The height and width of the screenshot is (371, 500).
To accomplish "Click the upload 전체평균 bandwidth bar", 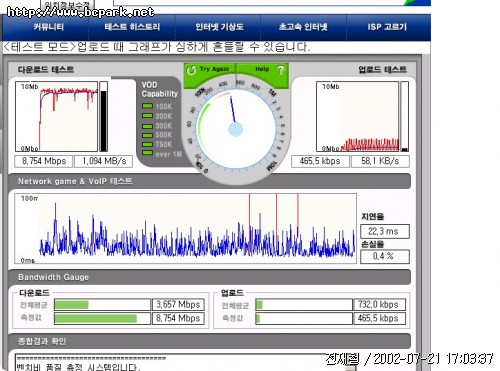I will [304, 305].
